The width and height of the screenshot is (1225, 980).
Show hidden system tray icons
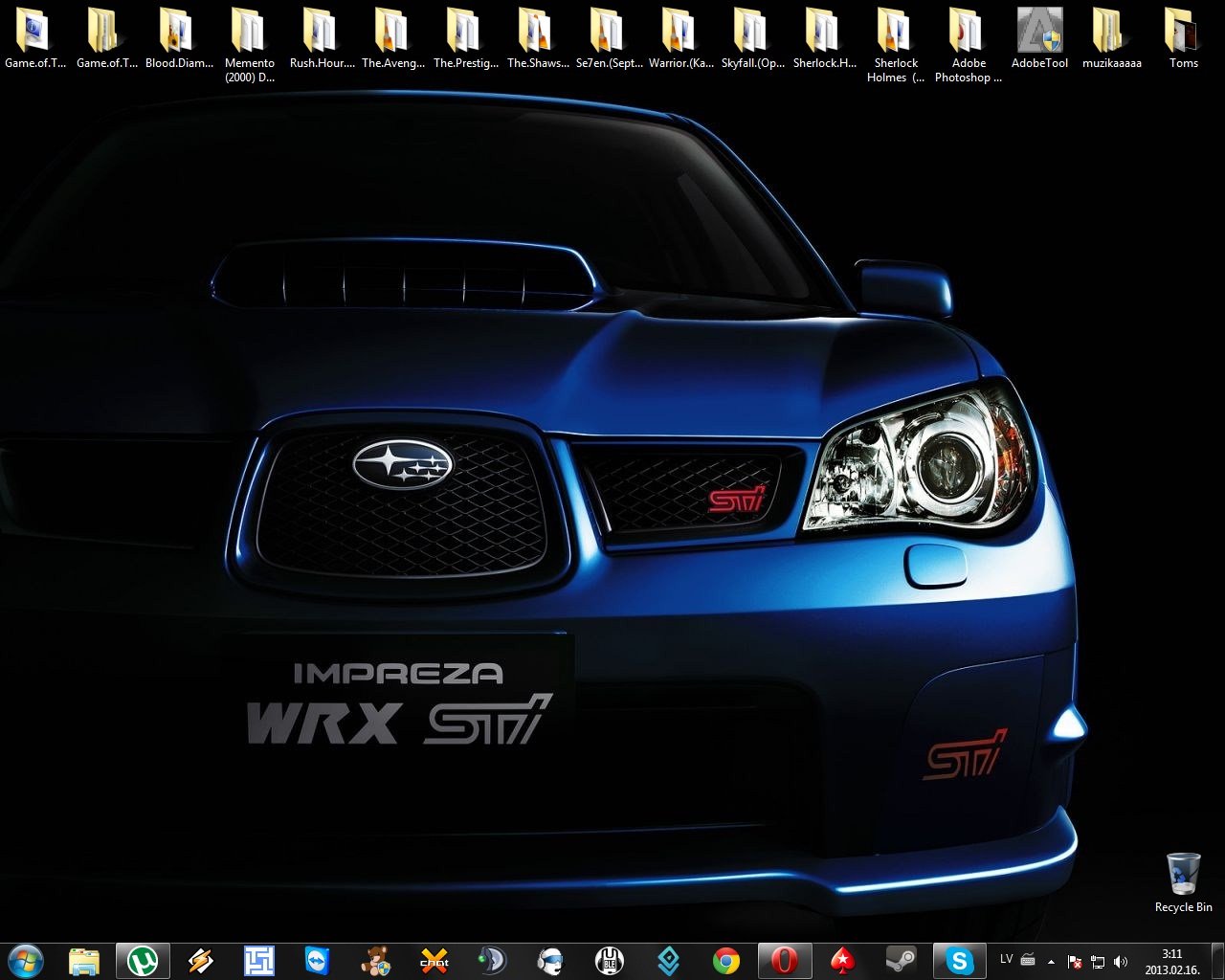tap(1052, 961)
